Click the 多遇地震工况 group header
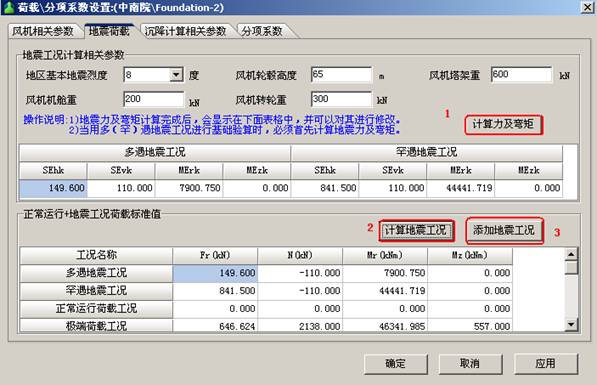 point(155,152)
